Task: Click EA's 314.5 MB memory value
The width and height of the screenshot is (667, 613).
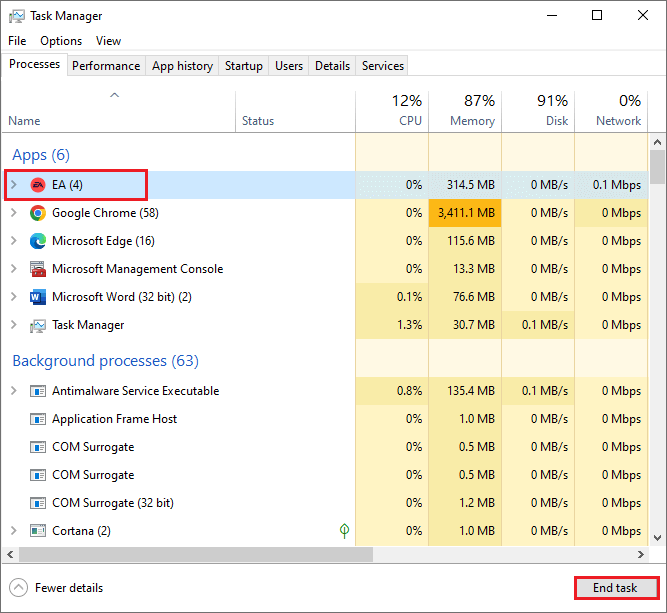Action: tap(470, 185)
